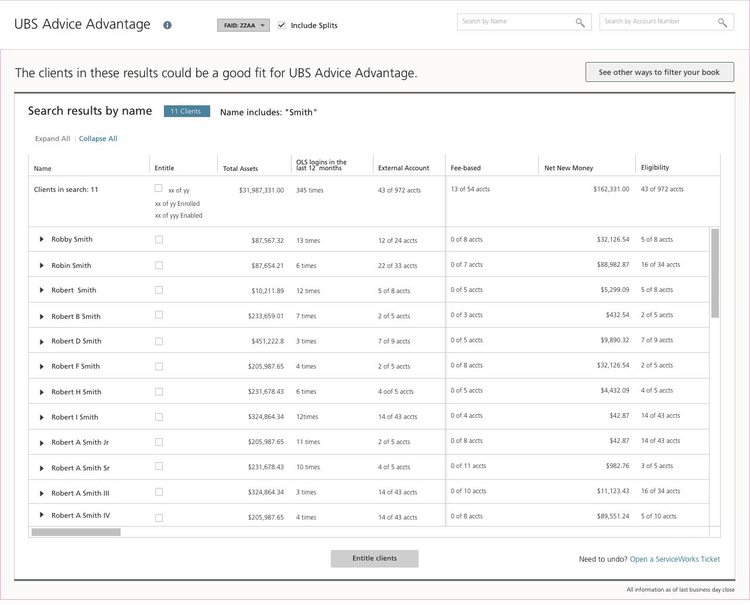Expand the Robert B Smith row
Image resolution: width=750 pixels, height=605 pixels.
[42, 317]
